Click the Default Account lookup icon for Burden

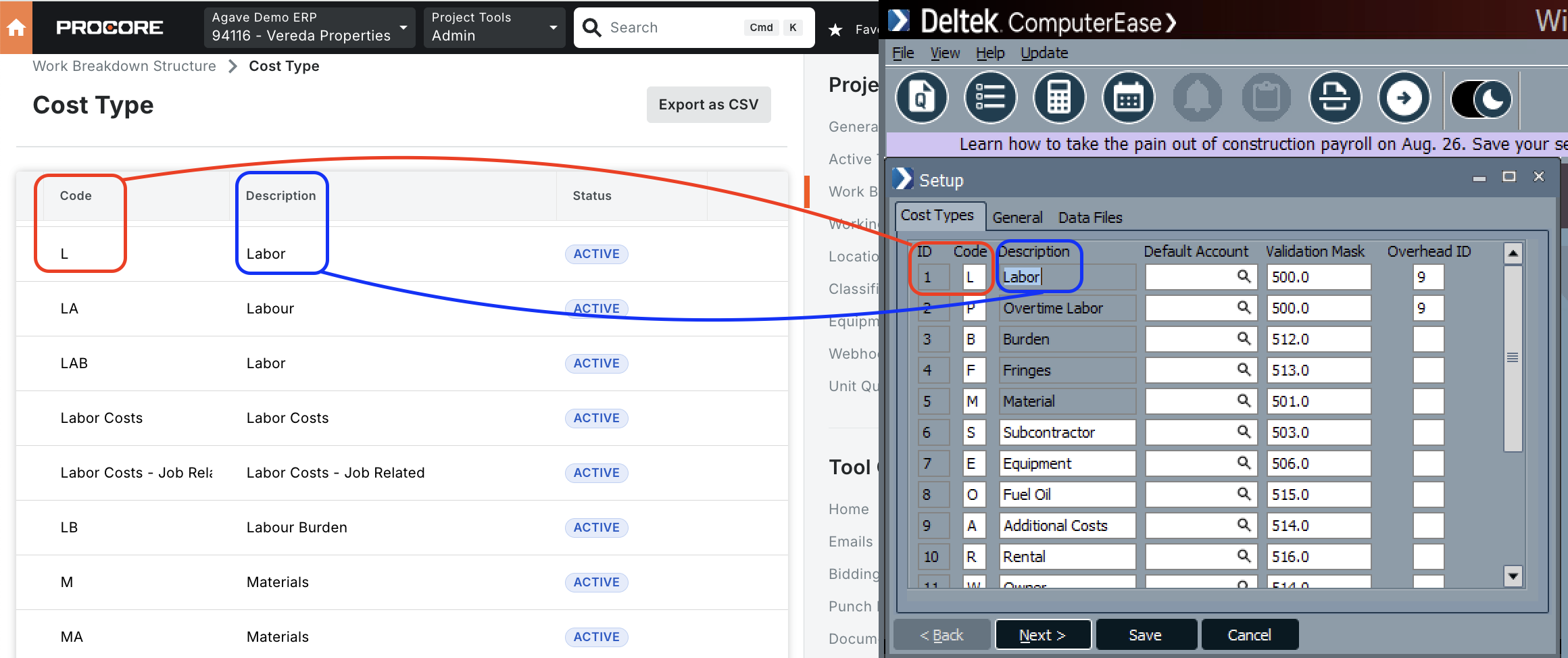[x=1244, y=338]
